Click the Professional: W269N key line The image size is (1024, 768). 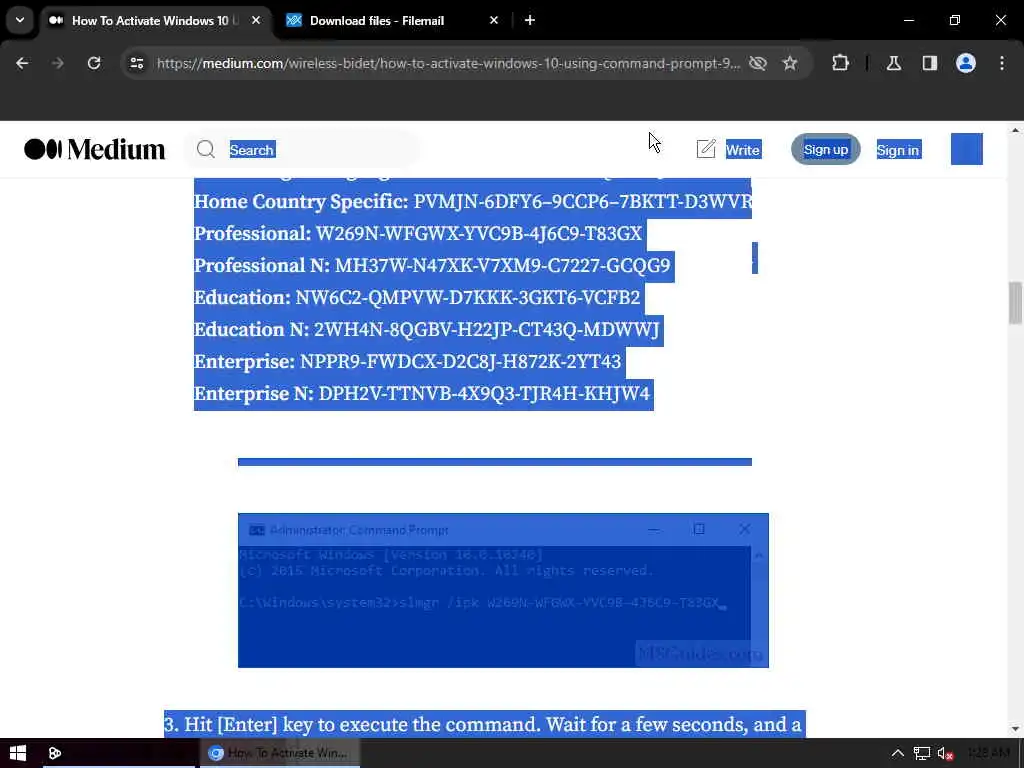(418, 233)
